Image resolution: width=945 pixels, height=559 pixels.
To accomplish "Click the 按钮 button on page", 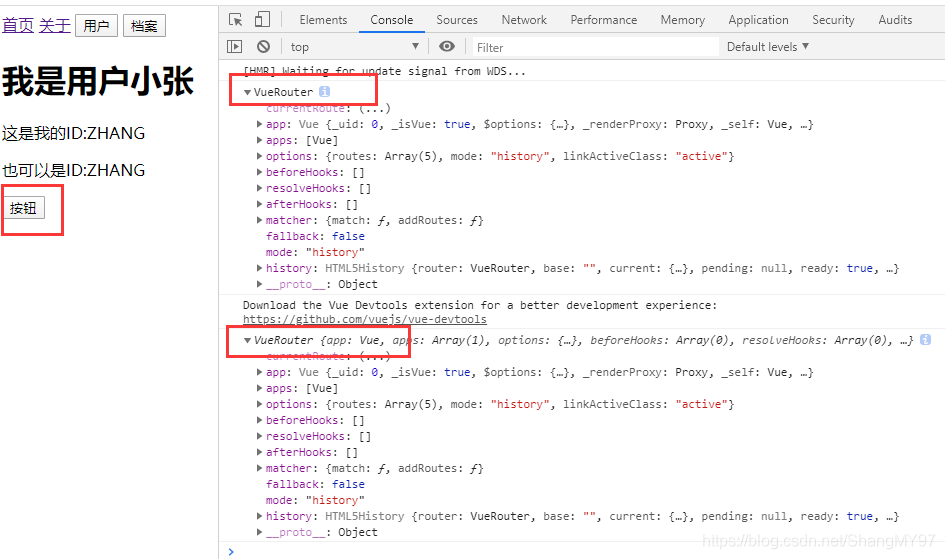I will click(x=24, y=208).
